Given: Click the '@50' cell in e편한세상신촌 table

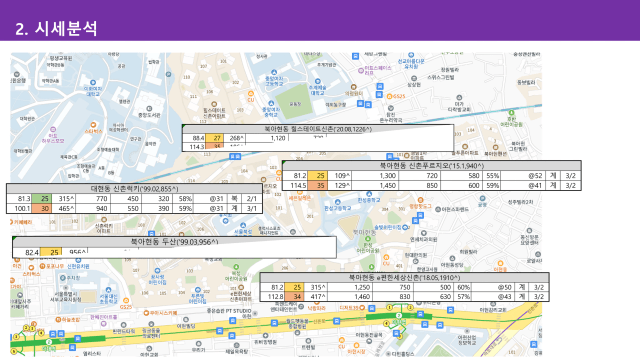Looking at the screenshot, I should 493,287.
